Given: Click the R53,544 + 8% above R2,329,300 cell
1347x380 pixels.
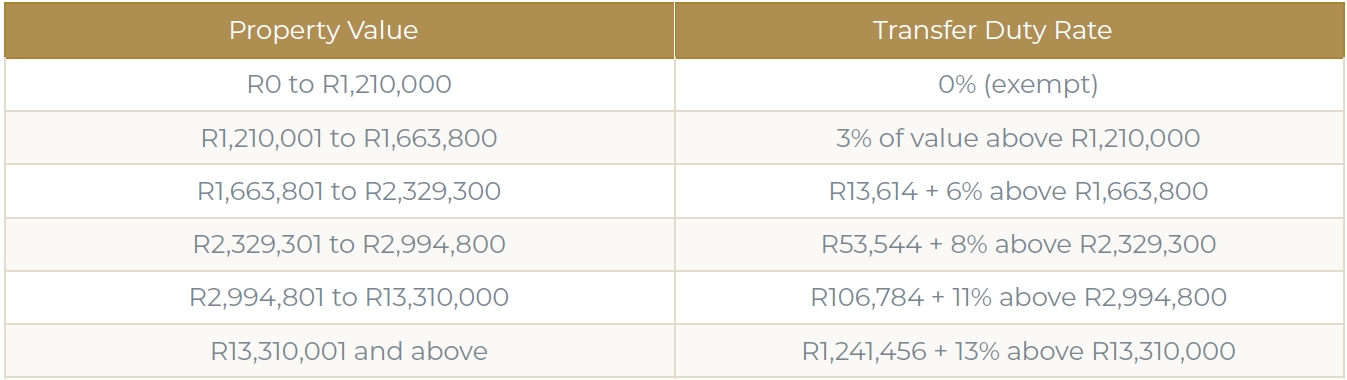Looking at the screenshot, I should coord(1009,244).
